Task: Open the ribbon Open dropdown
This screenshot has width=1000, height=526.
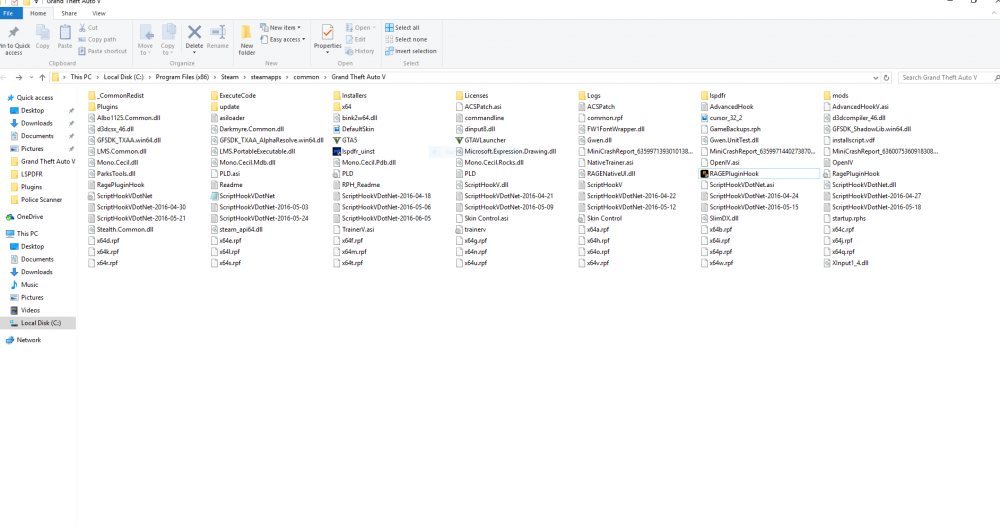Action: [x=360, y=27]
